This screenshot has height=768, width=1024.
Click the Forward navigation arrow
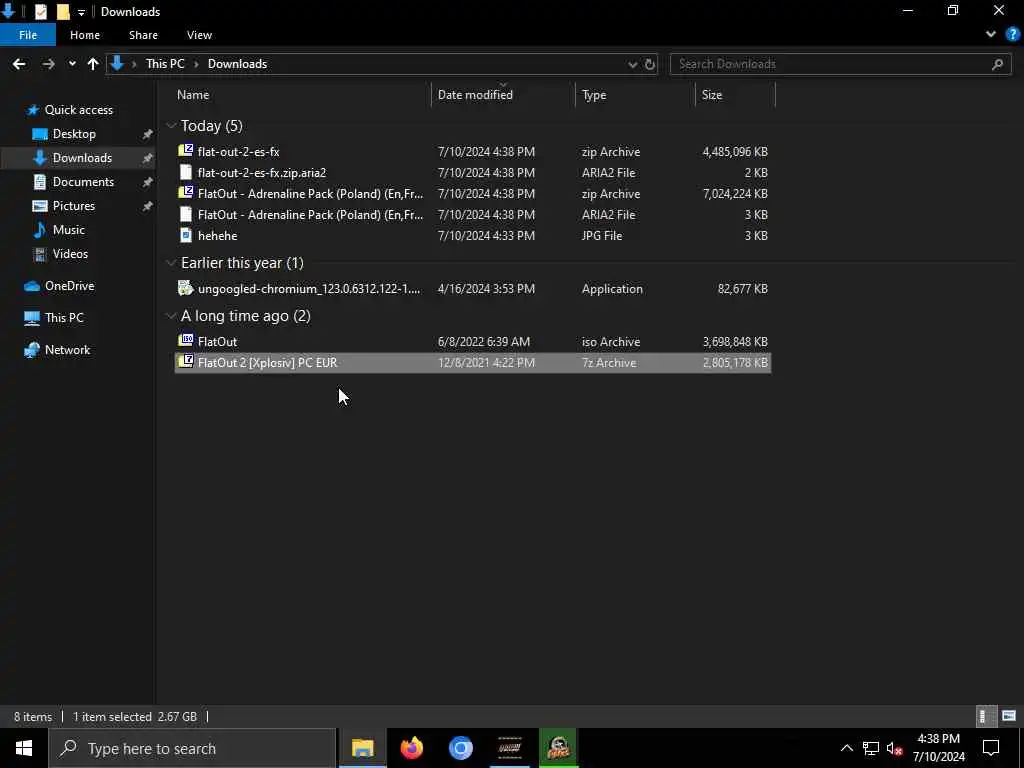coord(48,64)
